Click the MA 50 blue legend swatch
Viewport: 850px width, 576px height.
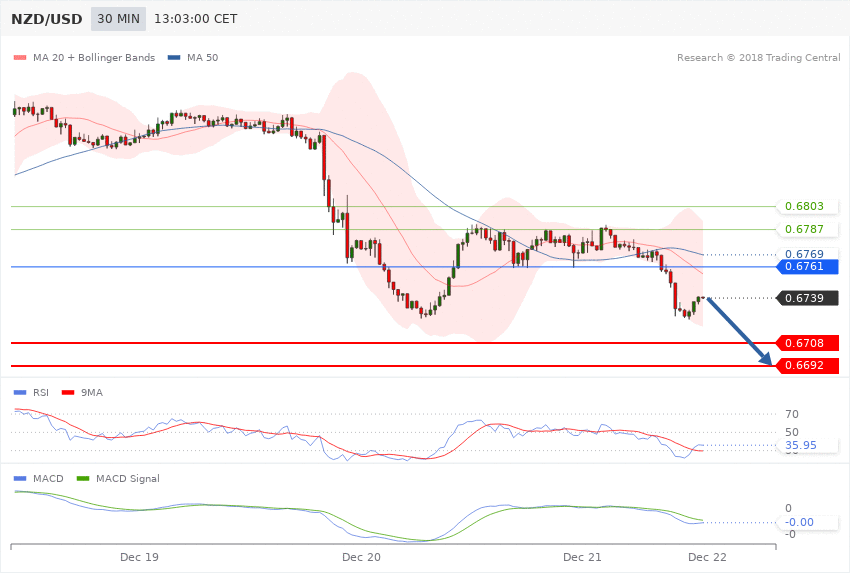point(174,57)
